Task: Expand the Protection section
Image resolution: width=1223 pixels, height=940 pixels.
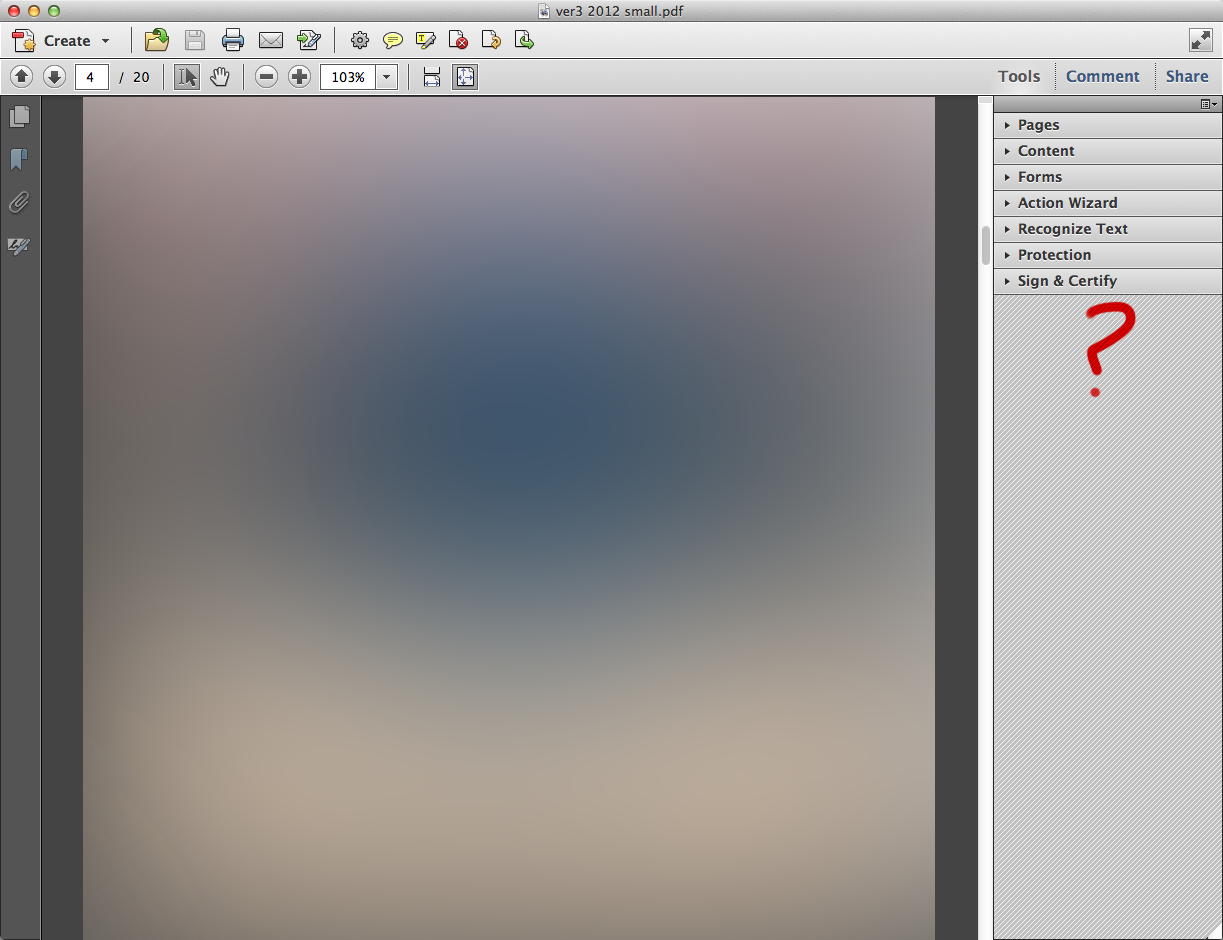Action: 1108,255
